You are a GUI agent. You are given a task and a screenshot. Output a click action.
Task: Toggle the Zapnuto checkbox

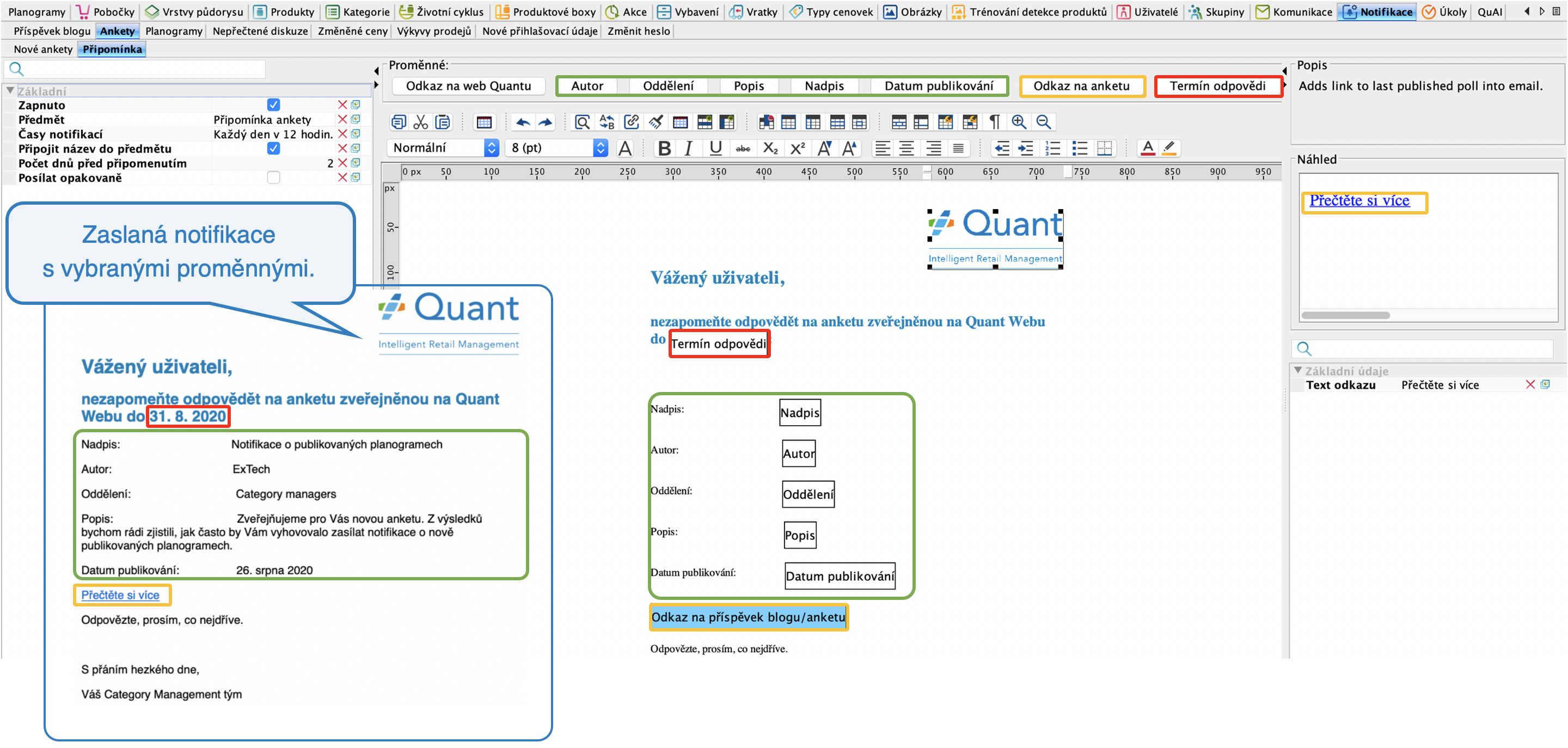pyautogui.click(x=273, y=105)
